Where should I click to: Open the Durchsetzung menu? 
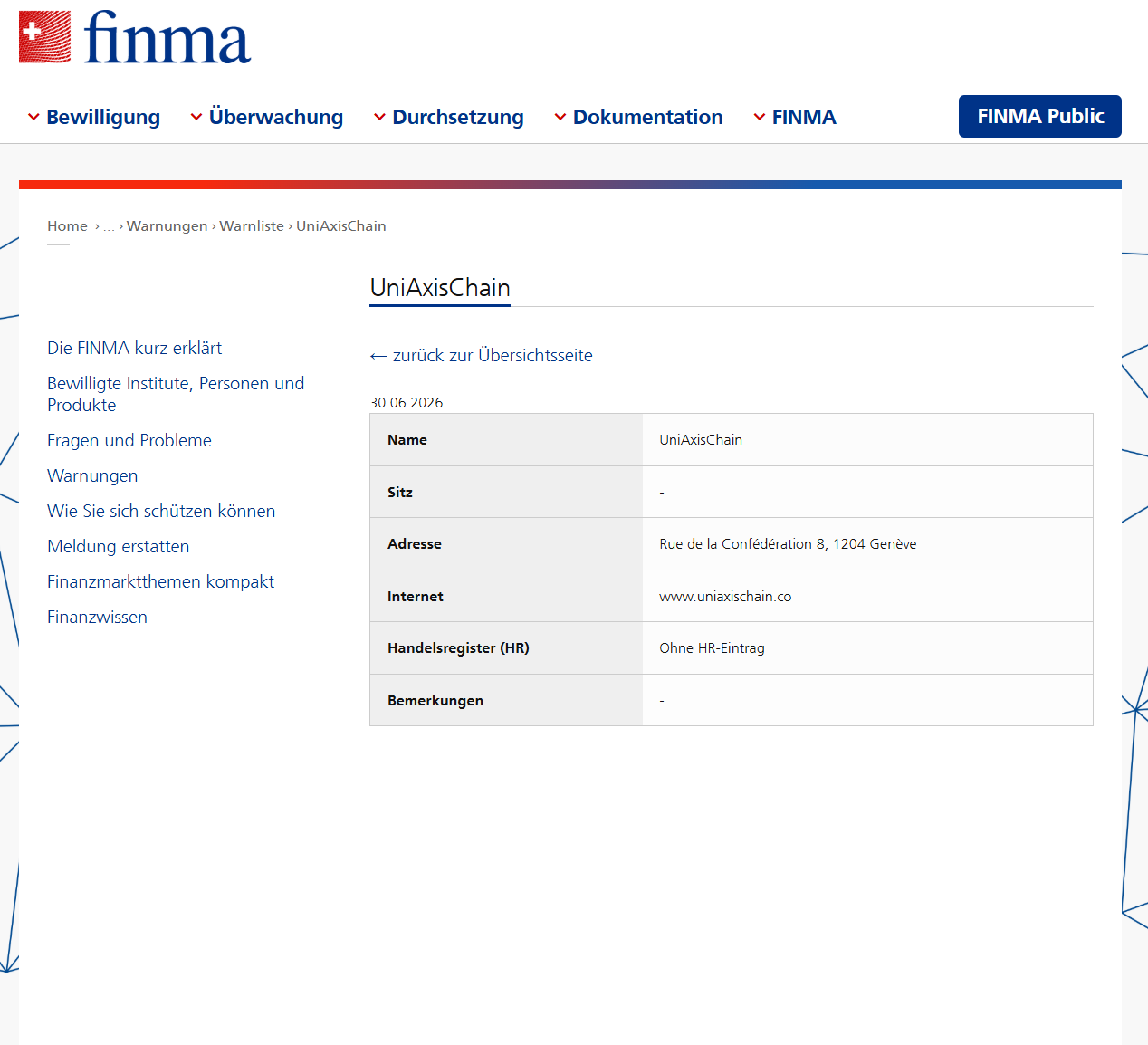[448, 117]
